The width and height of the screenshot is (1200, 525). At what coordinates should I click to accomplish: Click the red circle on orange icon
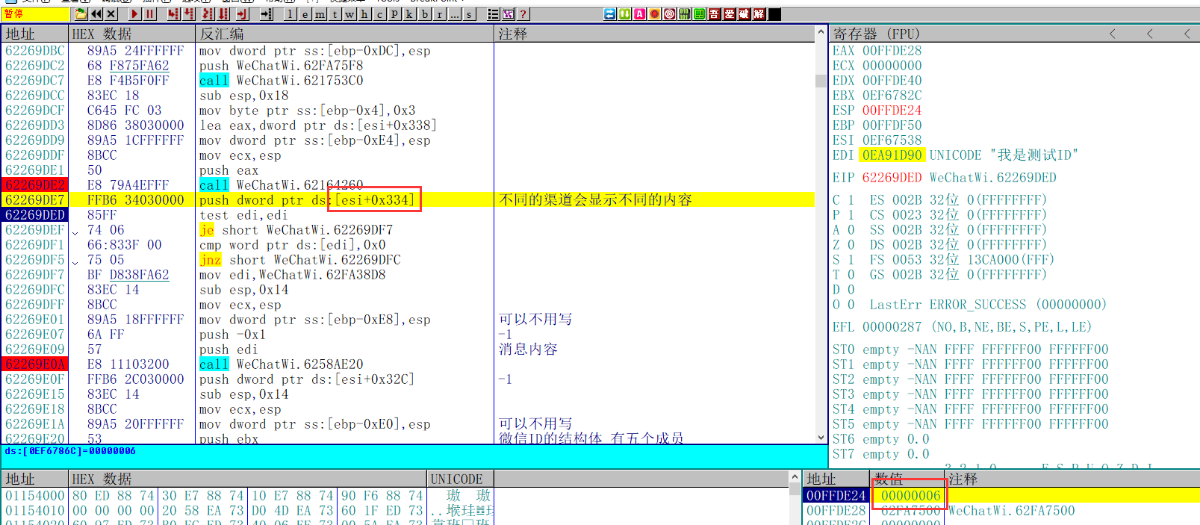tap(654, 14)
